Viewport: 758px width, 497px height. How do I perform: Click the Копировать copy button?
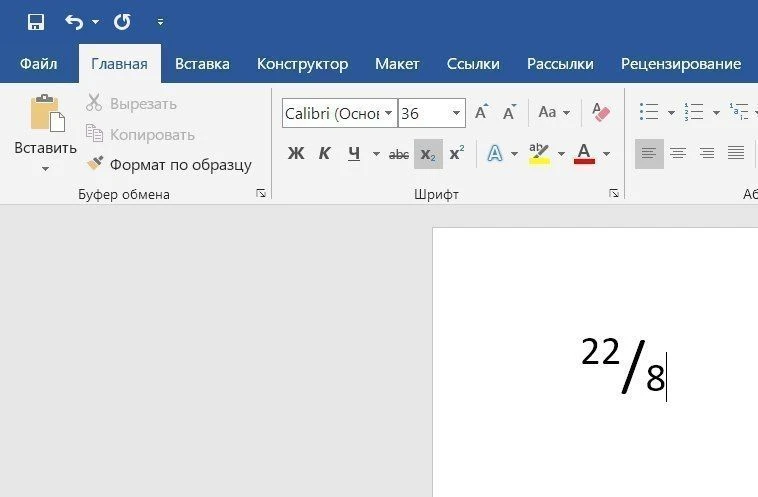pos(140,134)
